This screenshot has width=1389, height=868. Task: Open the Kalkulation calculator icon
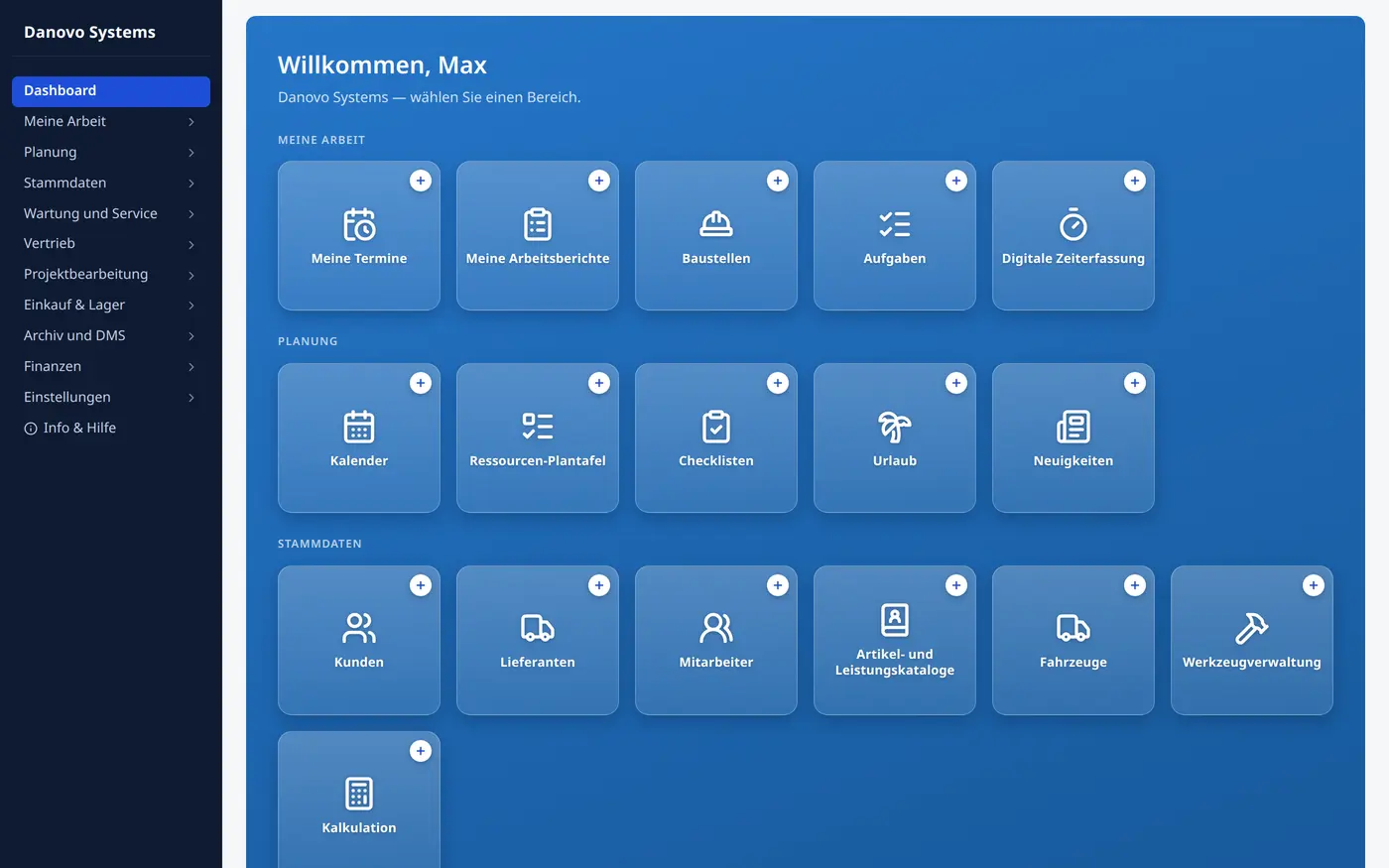pyautogui.click(x=359, y=794)
